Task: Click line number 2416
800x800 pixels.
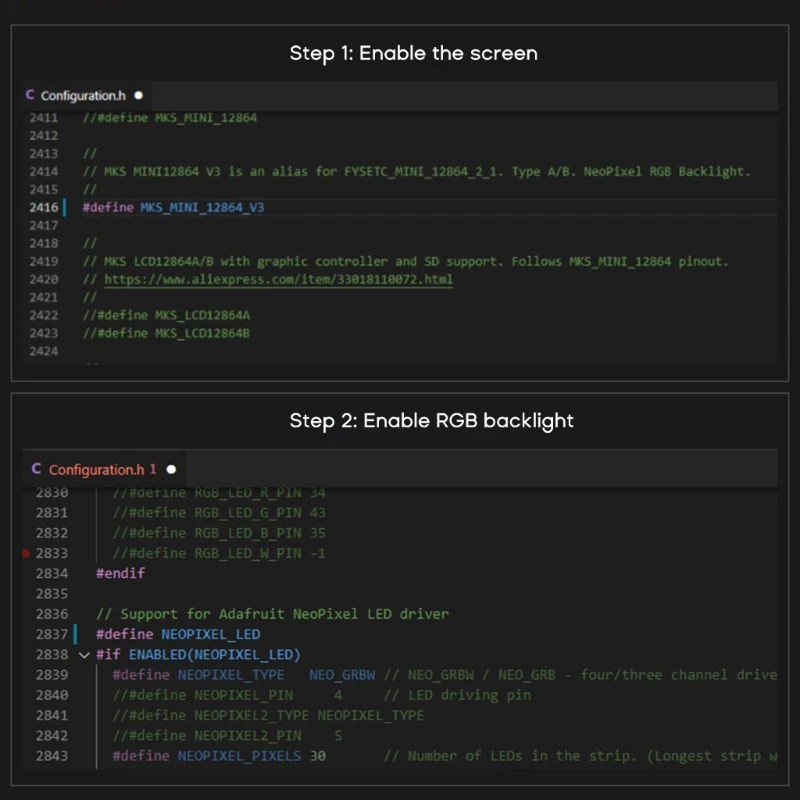Action: point(44,208)
